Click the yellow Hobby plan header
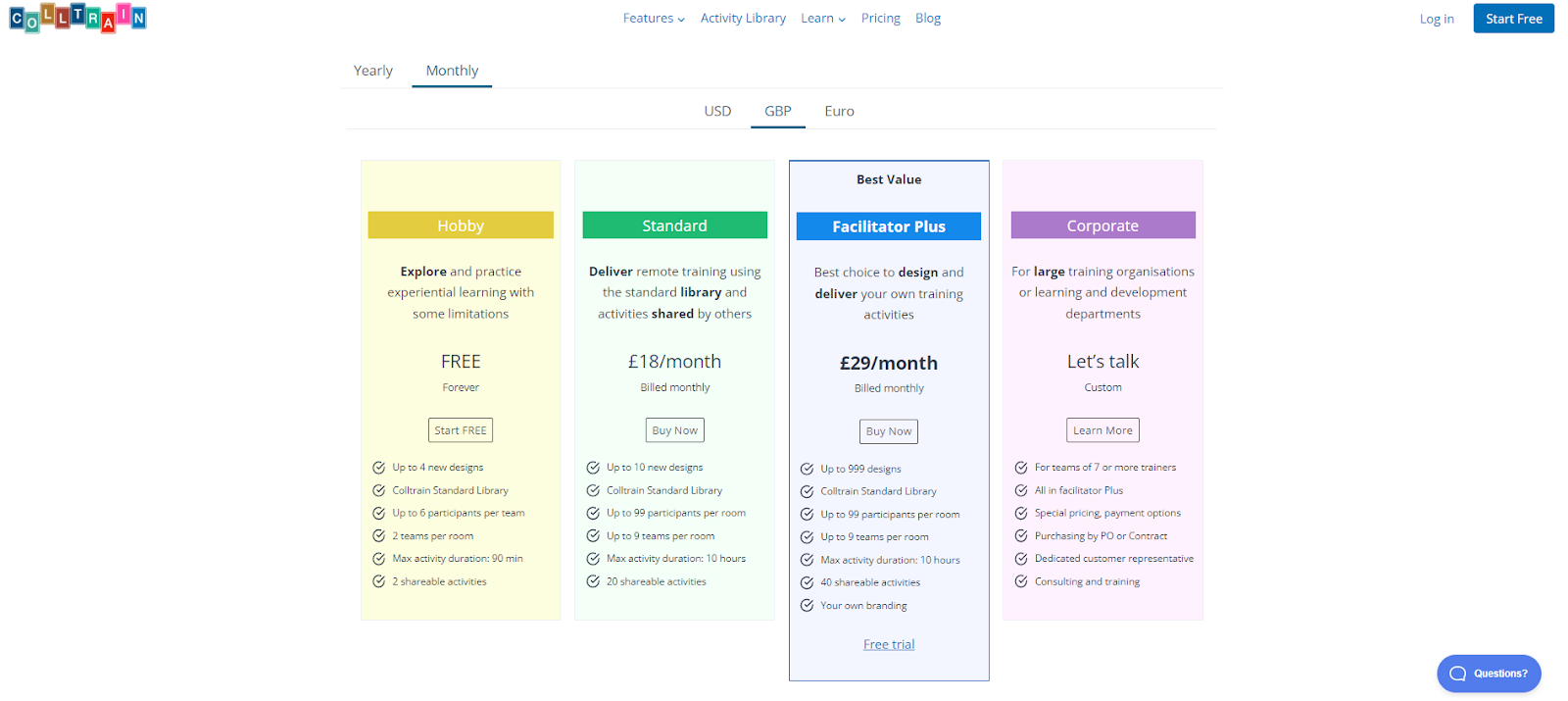The image size is (1568, 701). [461, 225]
